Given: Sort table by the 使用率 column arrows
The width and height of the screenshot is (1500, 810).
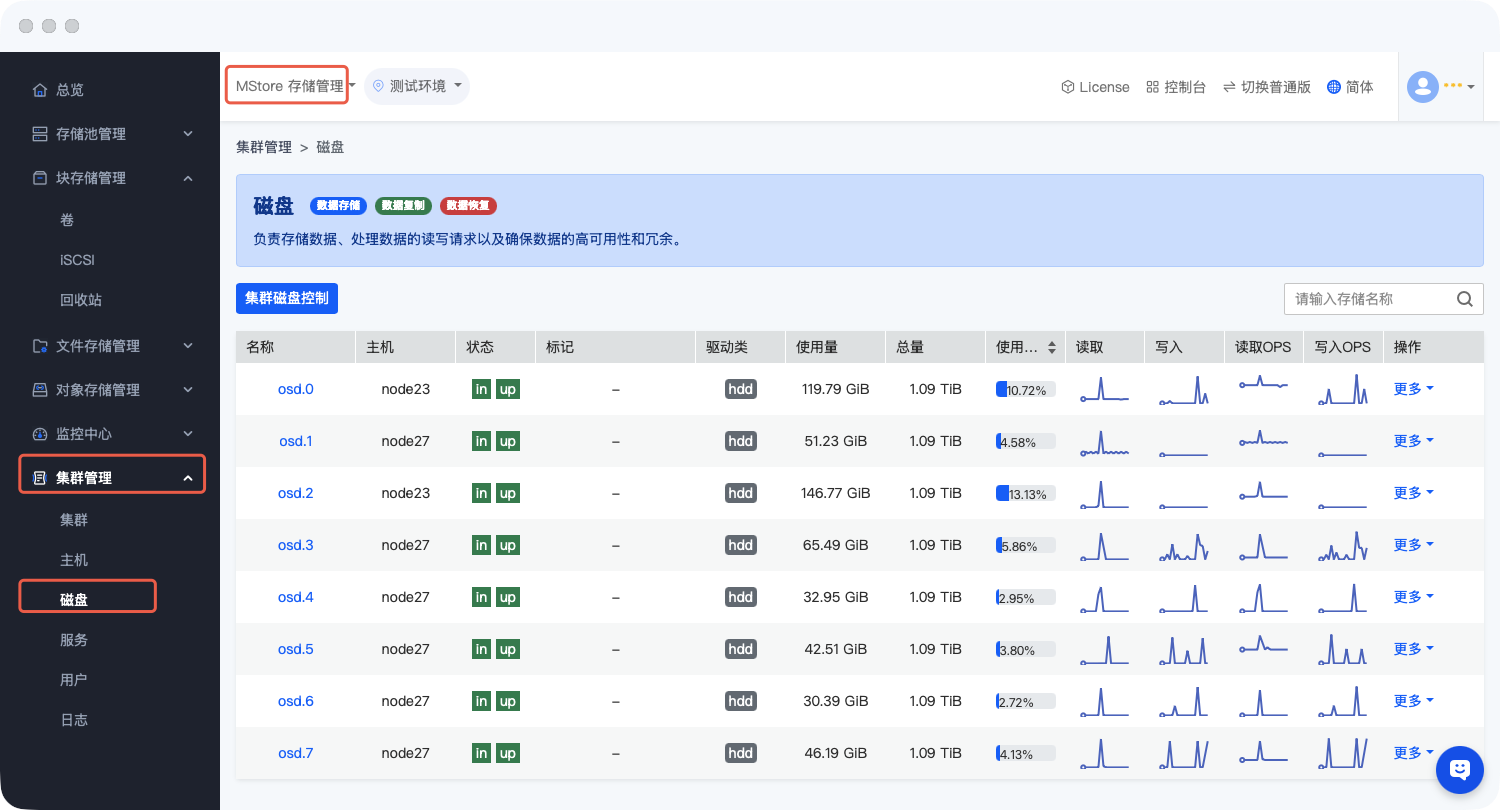Looking at the screenshot, I should click(x=1051, y=348).
